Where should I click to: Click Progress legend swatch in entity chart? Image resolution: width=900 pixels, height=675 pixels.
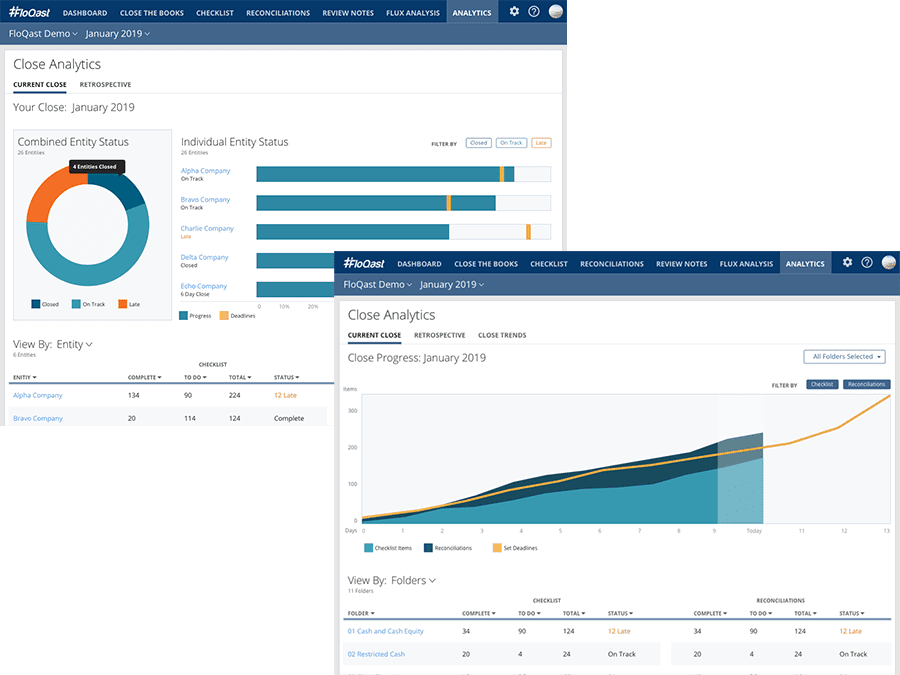184,316
